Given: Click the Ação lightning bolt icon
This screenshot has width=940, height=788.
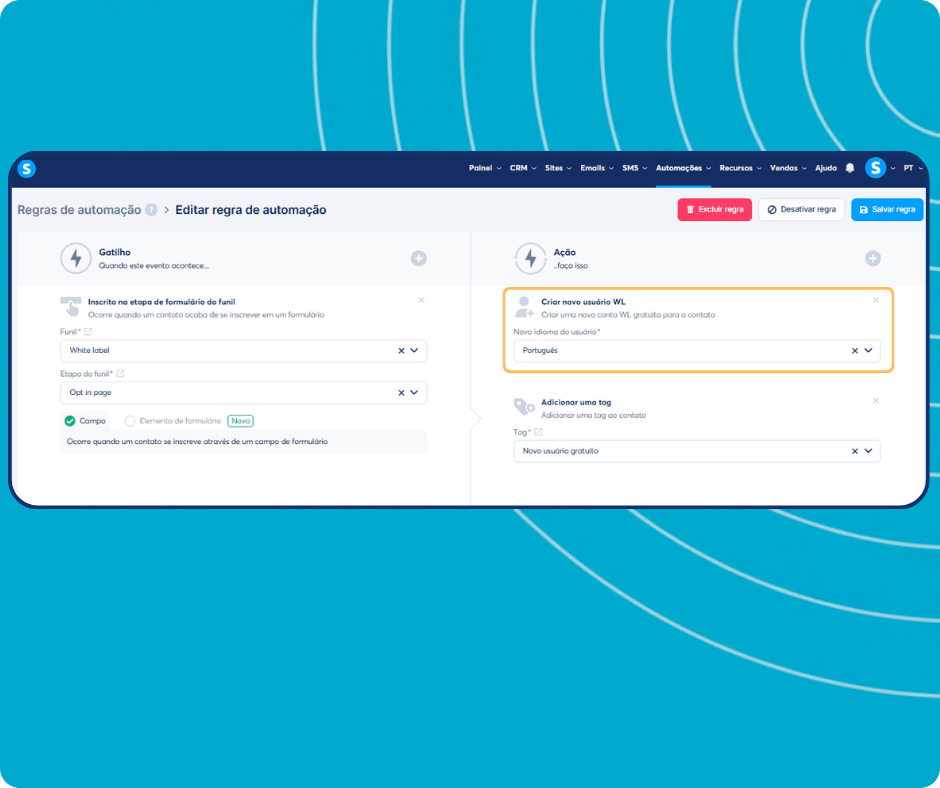Looking at the screenshot, I should click(531, 258).
